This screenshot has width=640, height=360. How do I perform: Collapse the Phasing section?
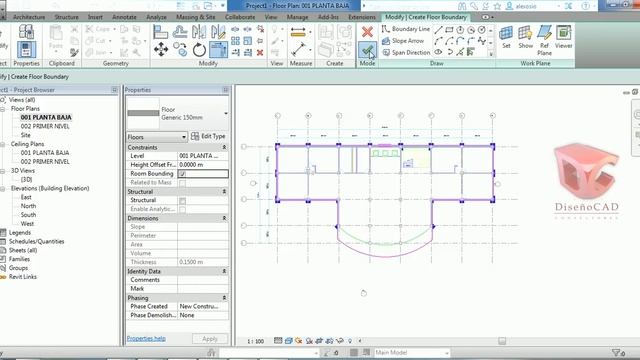click(x=224, y=298)
